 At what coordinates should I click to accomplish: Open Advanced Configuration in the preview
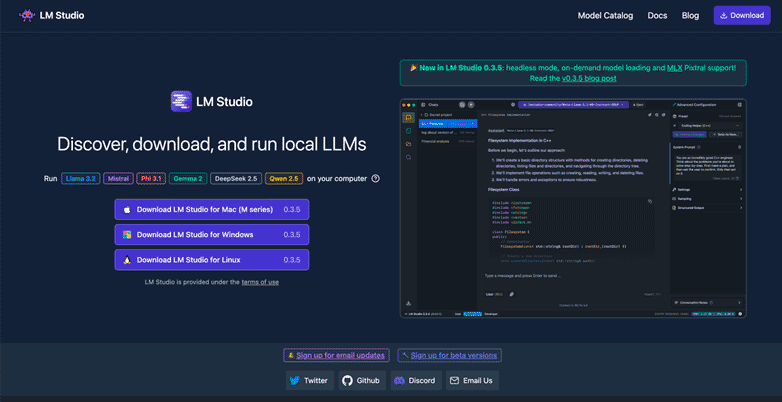pyautogui.click(x=694, y=105)
